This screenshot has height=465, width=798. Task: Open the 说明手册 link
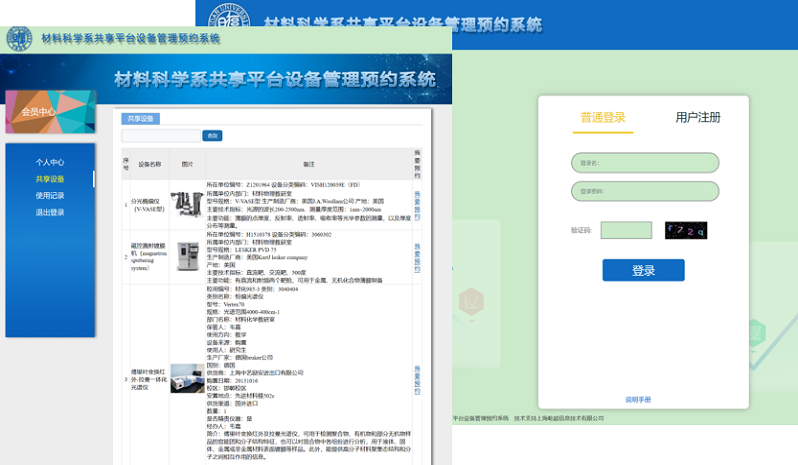[638, 399]
